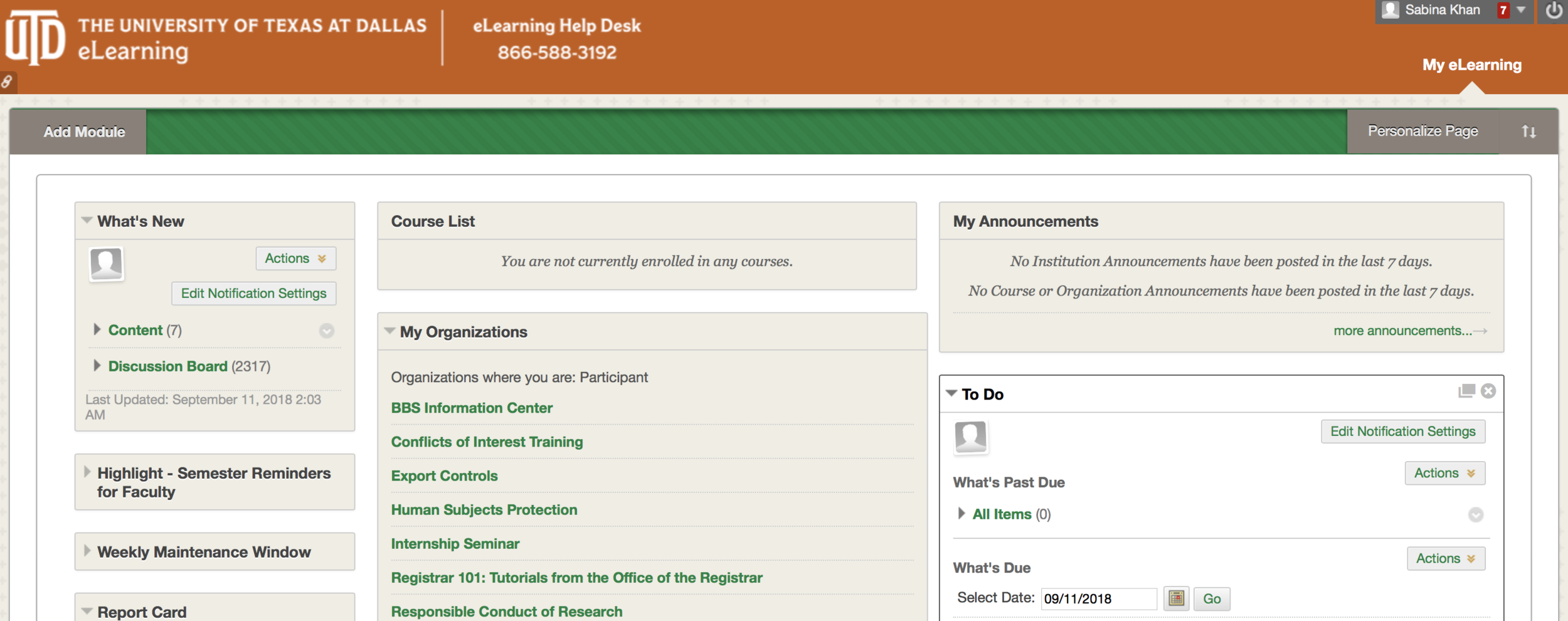Expand the Content item list
This screenshot has height=621, width=1568.
point(97,329)
